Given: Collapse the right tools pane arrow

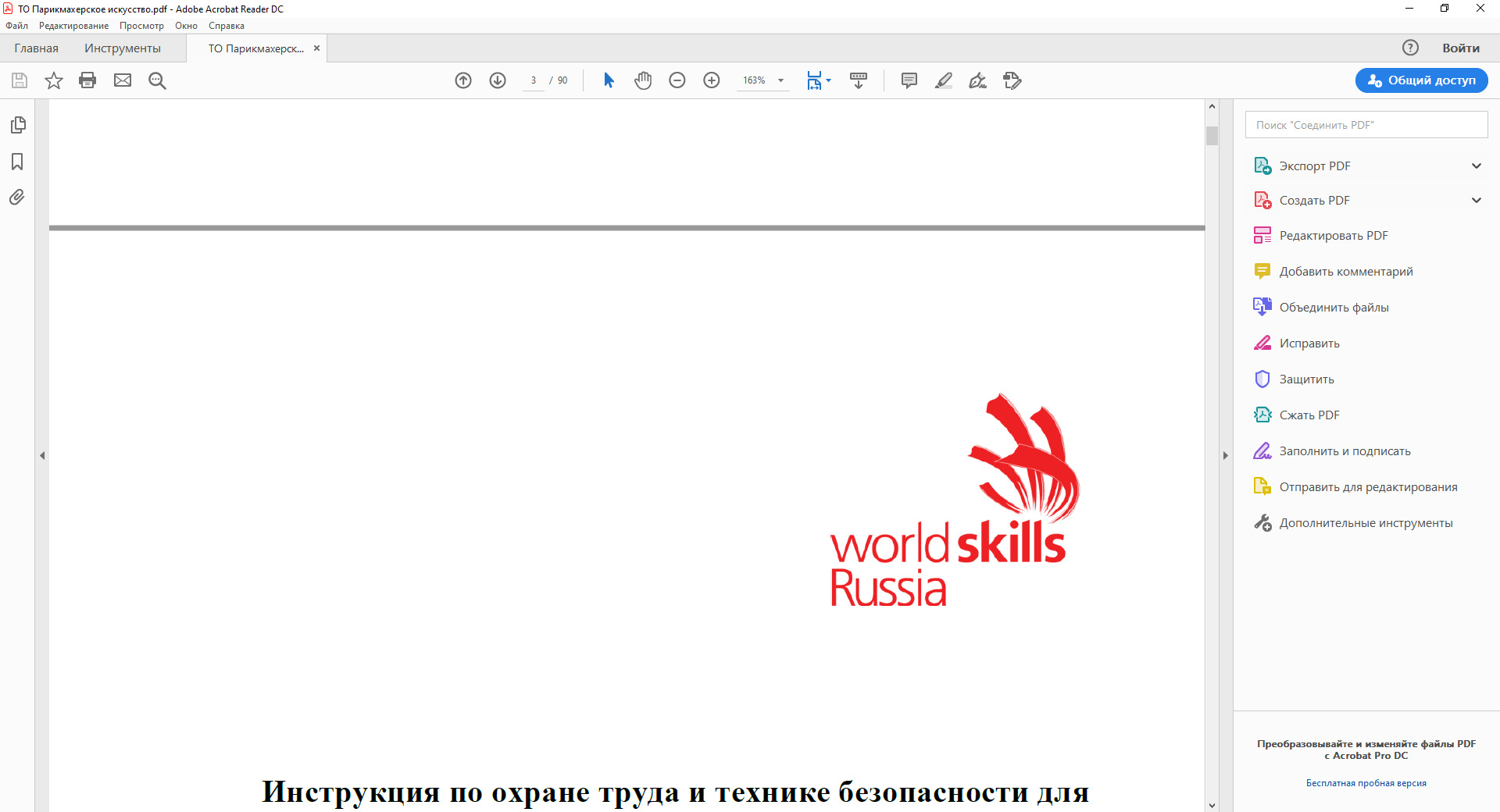Looking at the screenshot, I should click(1225, 455).
